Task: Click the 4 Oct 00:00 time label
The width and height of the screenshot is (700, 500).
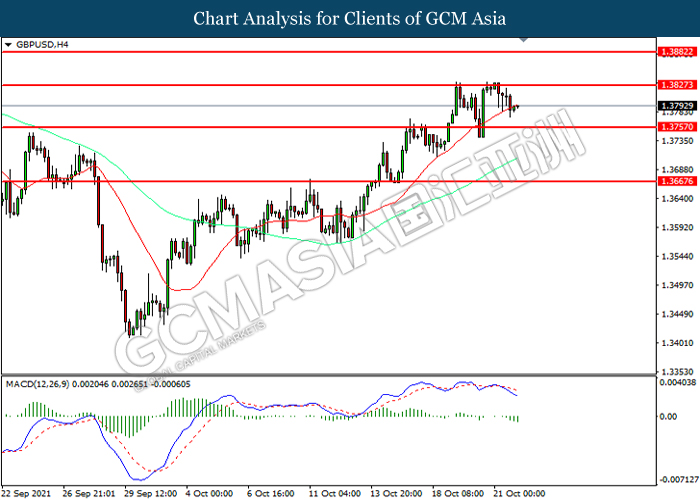Action: pyautogui.click(x=209, y=494)
